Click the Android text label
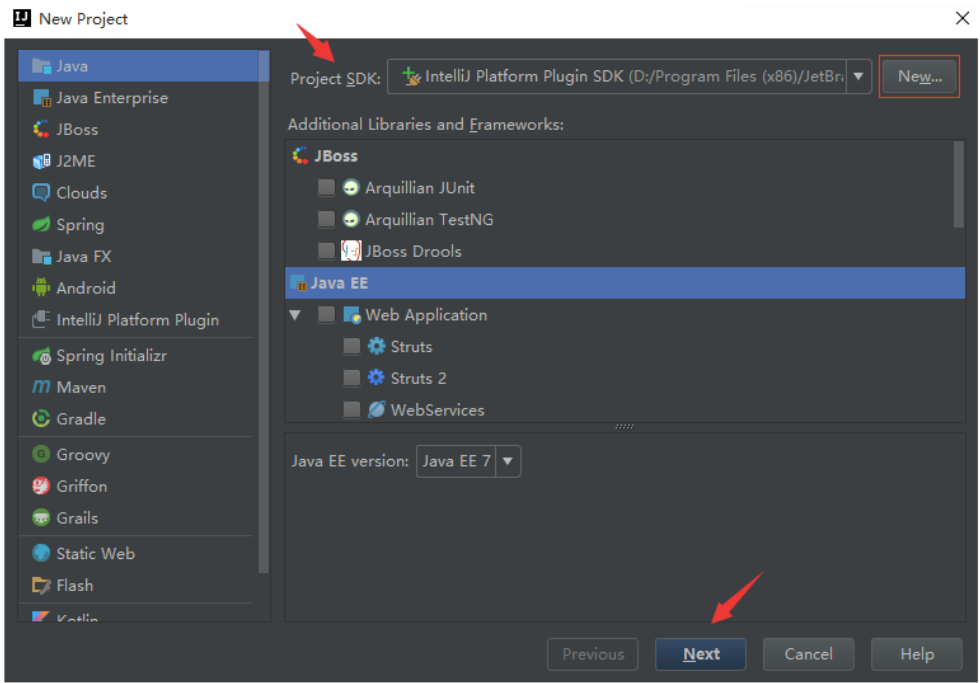Image resolution: width=980 pixels, height=683 pixels. click(x=86, y=288)
